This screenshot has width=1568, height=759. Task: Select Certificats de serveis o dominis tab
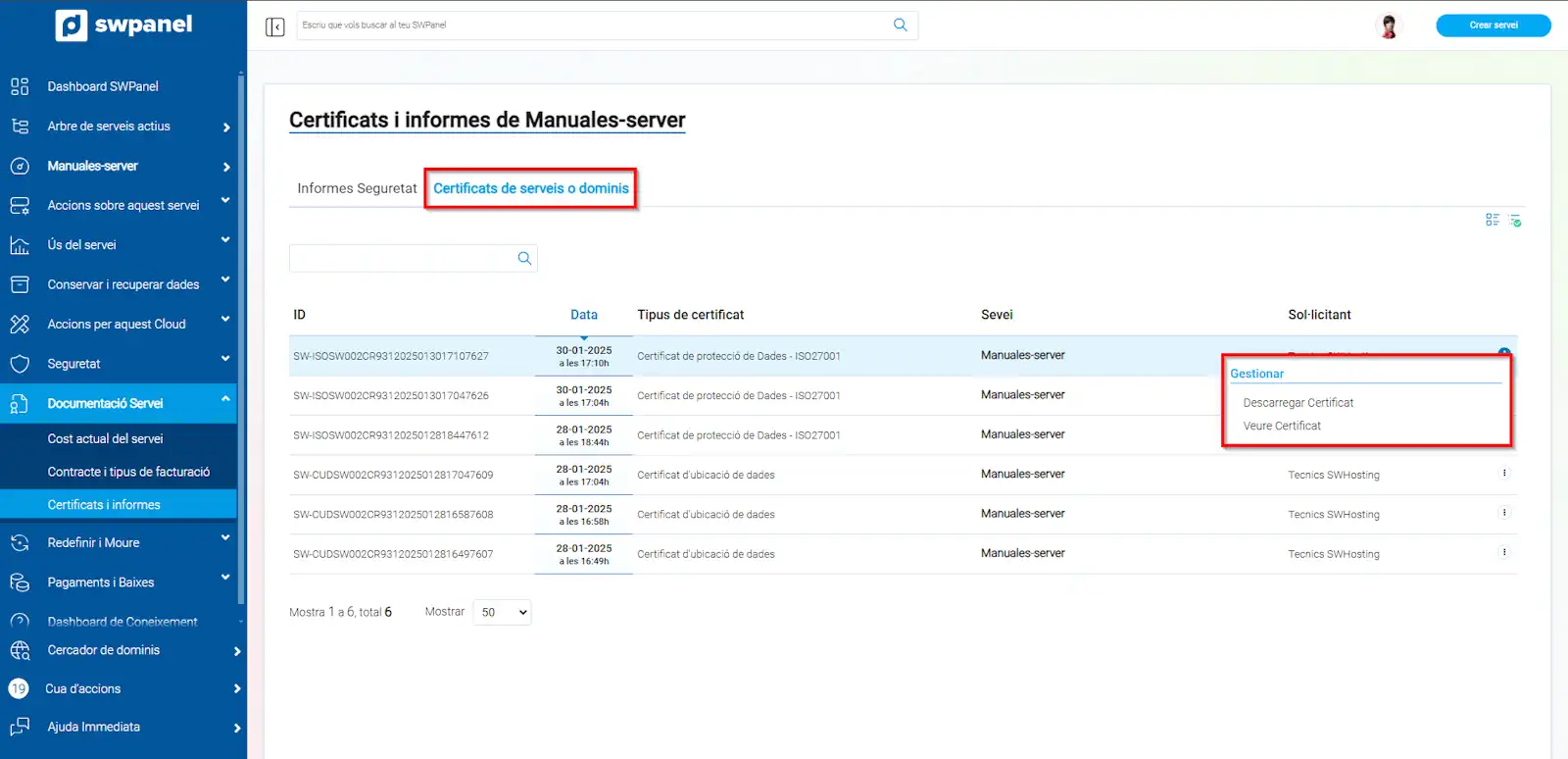coord(531,188)
